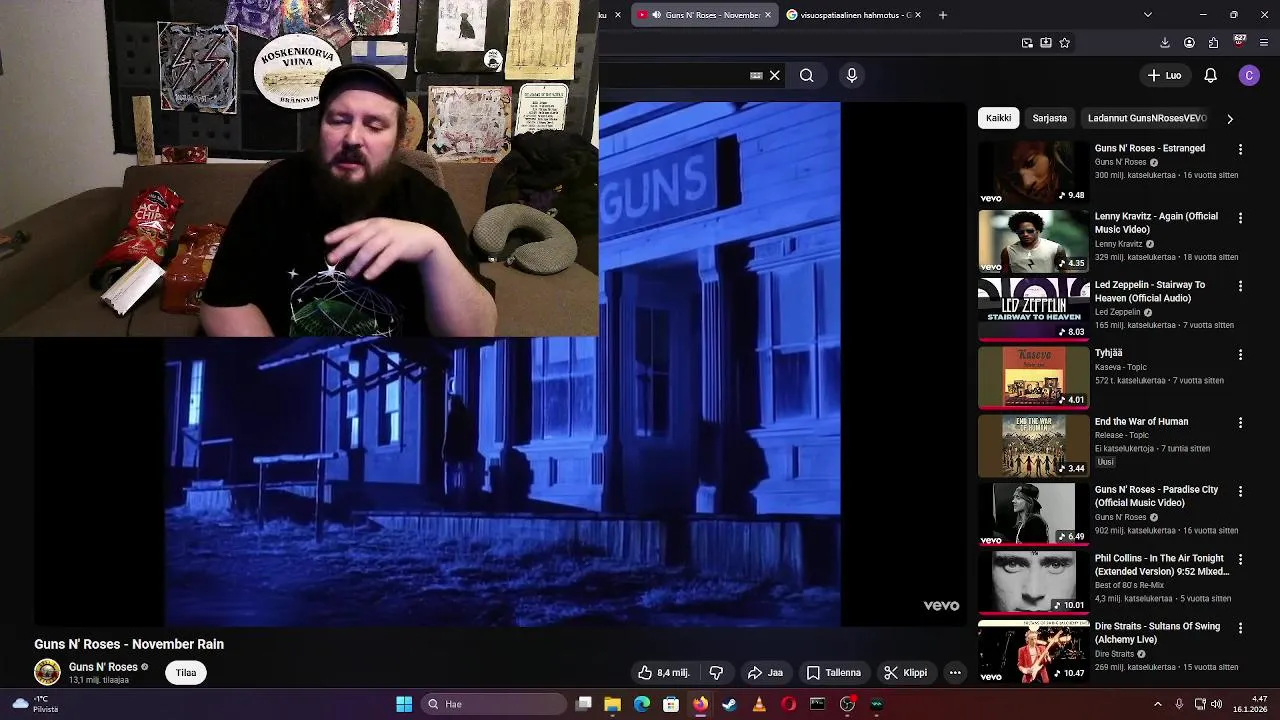This screenshot has width=1280, height=720.
Task: Switch to the visuospatiaalinen hahmotus tab
Action: [x=849, y=15]
